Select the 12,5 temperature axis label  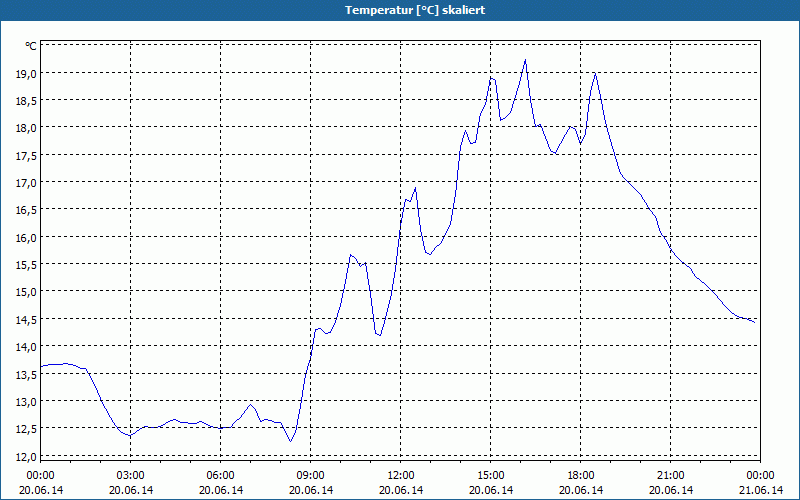tap(26, 429)
